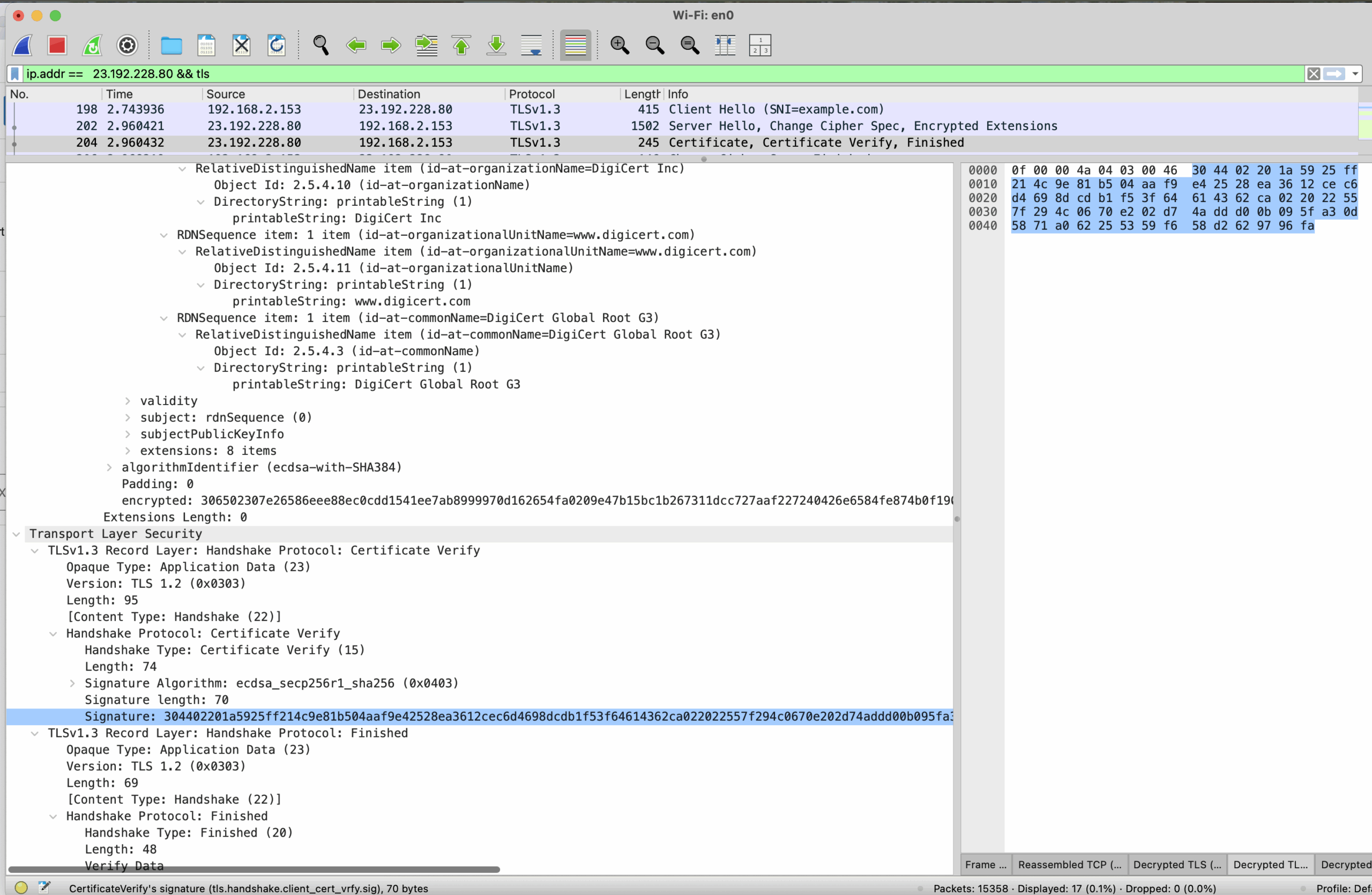Sort by the No. column header

point(54,94)
